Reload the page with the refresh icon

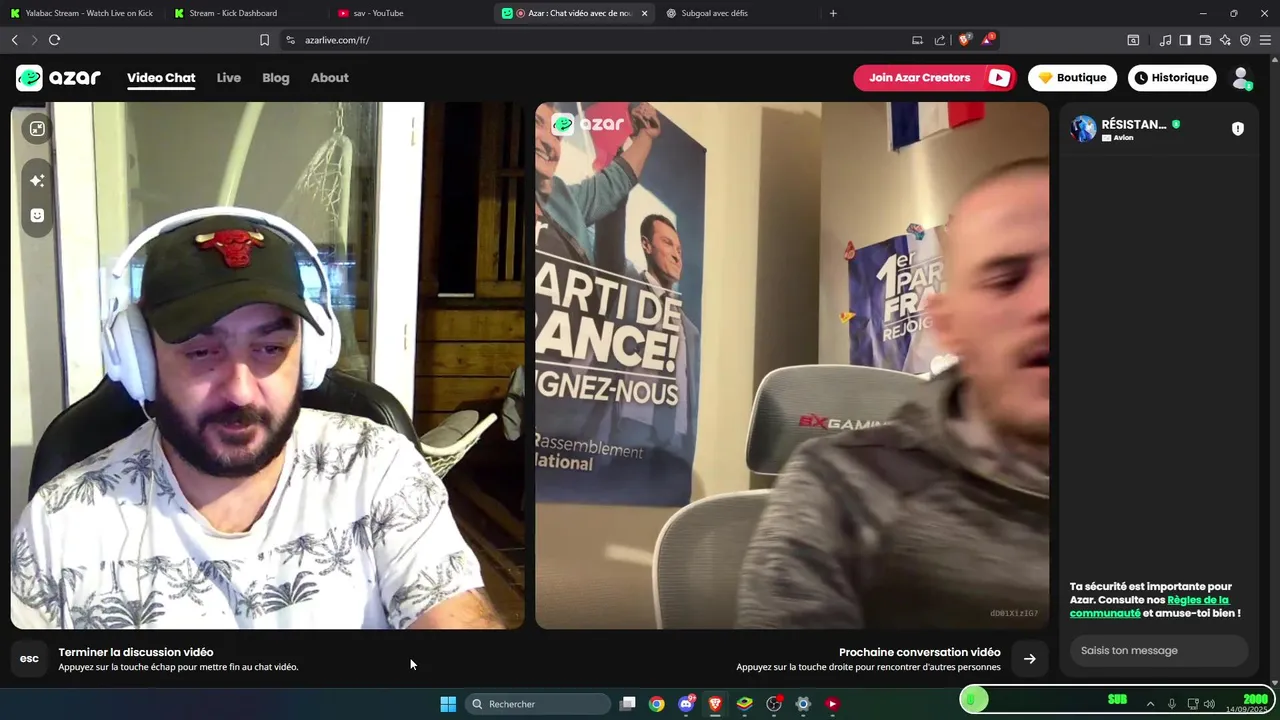click(54, 40)
